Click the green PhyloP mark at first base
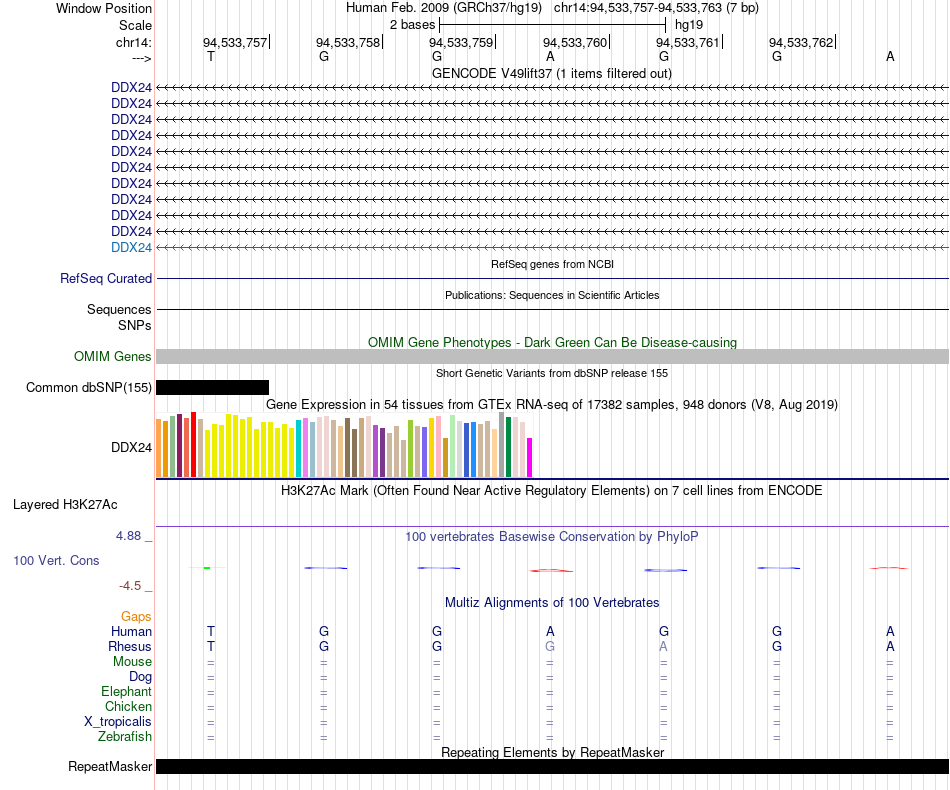950x790 pixels. pyautogui.click(x=207, y=568)
